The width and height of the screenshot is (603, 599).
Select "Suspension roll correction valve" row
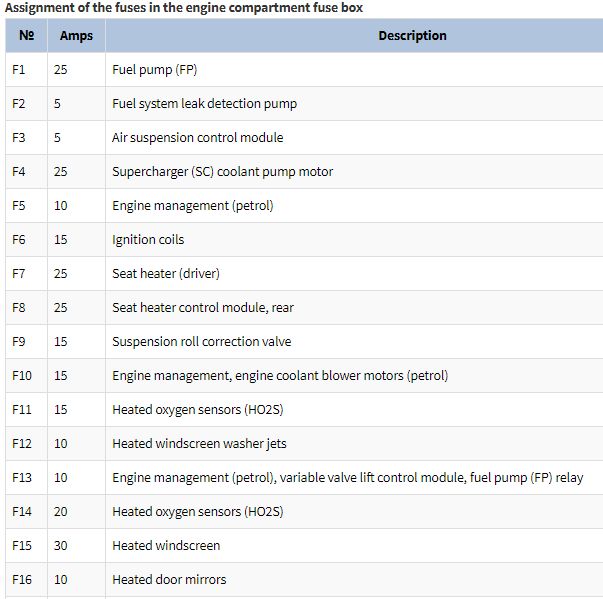[x=304, y=341]
